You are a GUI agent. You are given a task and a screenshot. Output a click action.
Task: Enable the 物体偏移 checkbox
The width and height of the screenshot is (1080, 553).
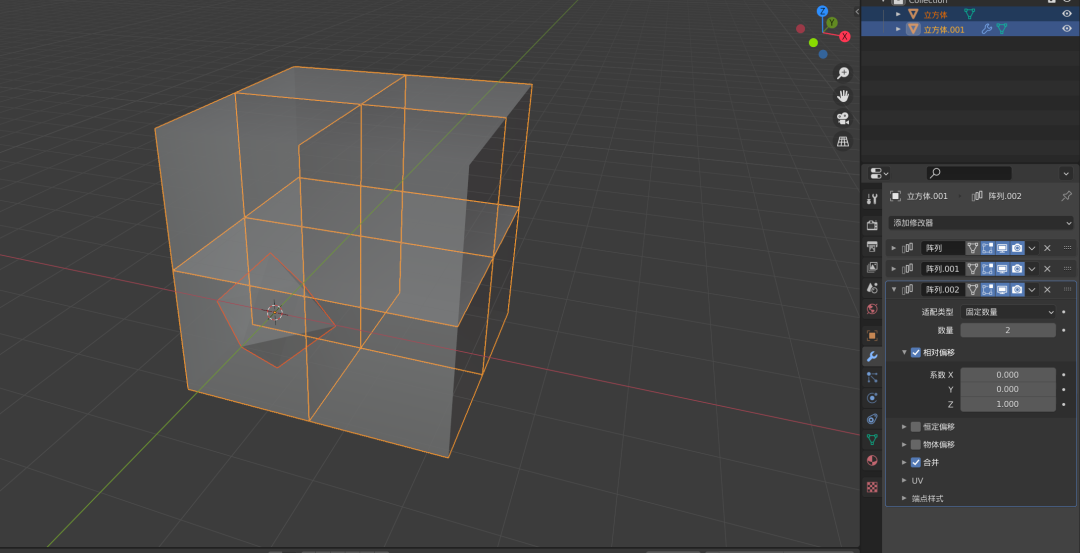tap(915, 444)
